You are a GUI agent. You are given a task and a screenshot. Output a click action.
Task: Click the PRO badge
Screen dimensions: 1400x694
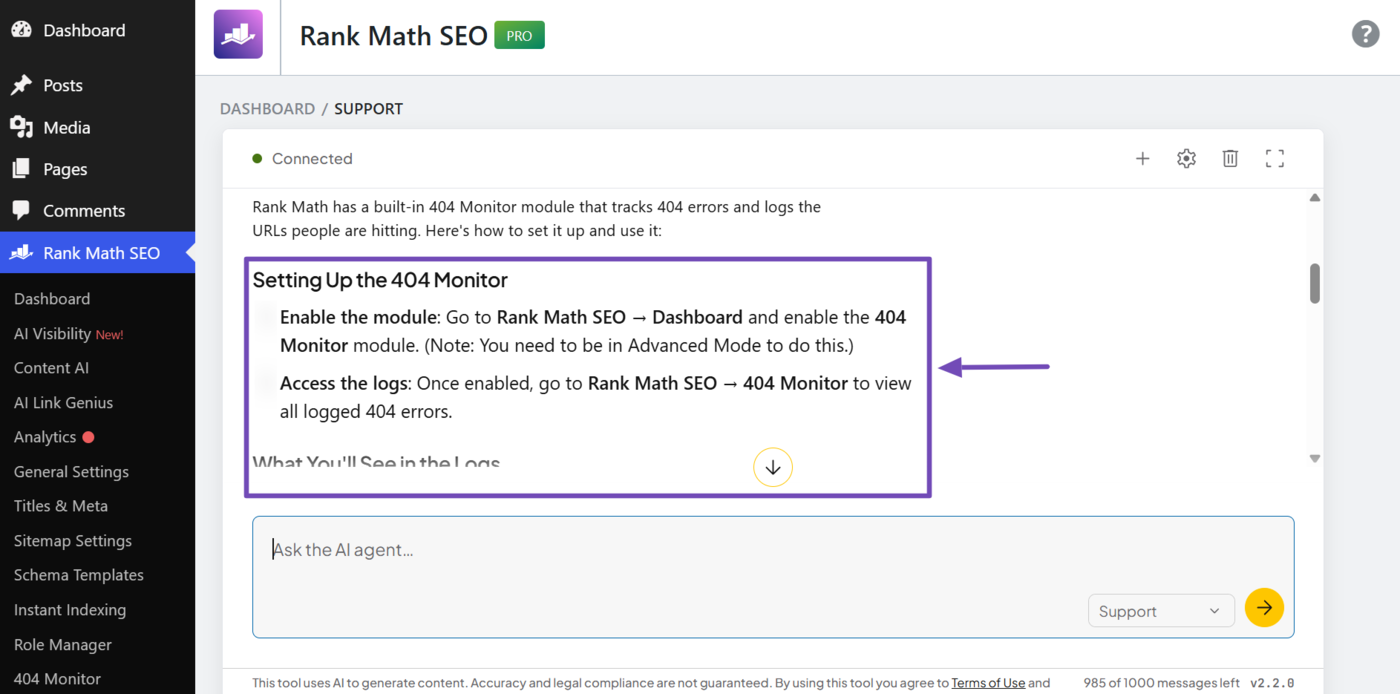(x=519, y=36)
